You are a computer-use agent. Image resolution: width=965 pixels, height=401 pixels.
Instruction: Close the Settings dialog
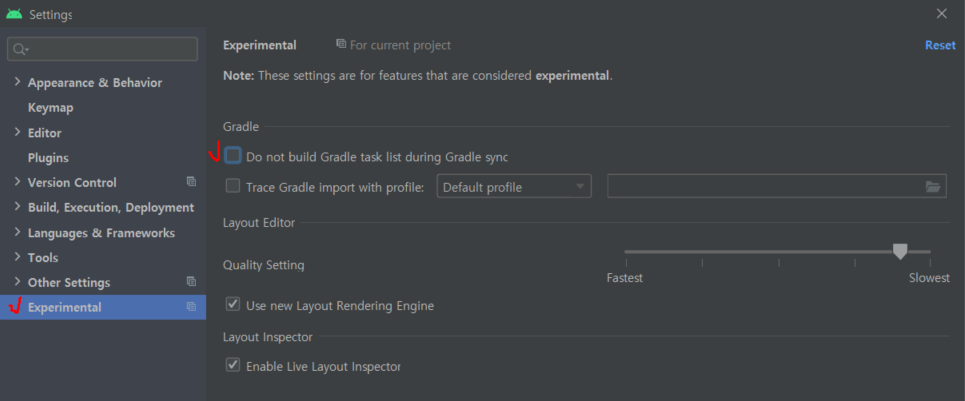(x=942, y=14)
